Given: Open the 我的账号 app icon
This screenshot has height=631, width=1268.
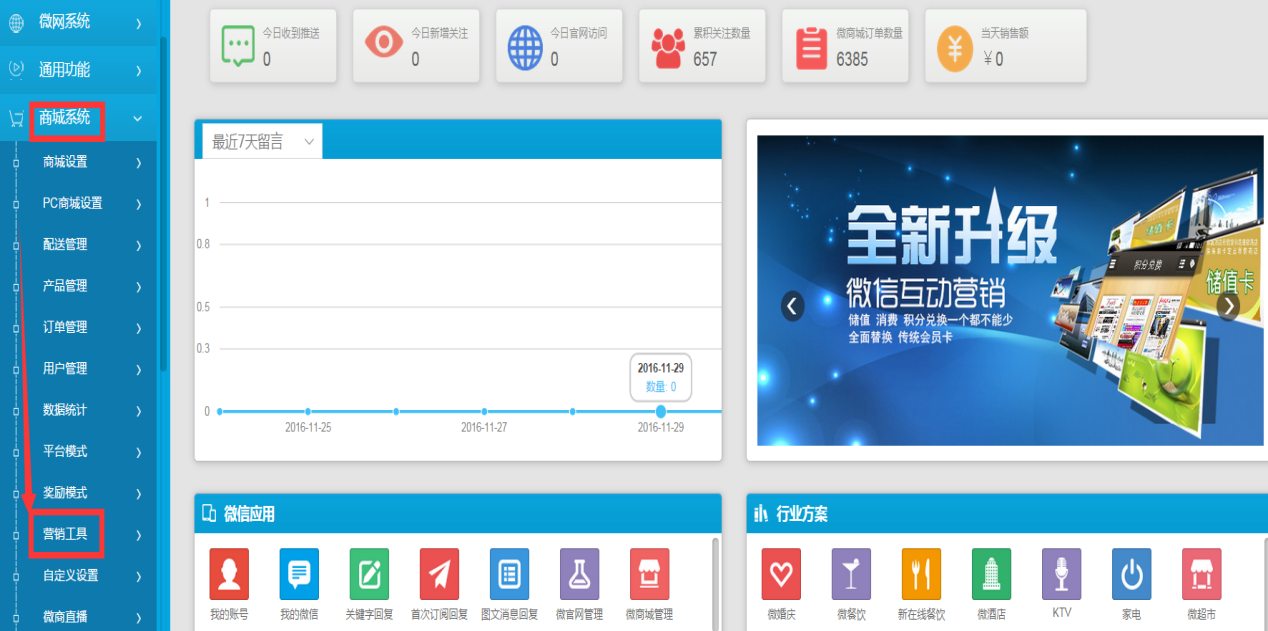Looking at the screenshot, I should tap(229, 574).
